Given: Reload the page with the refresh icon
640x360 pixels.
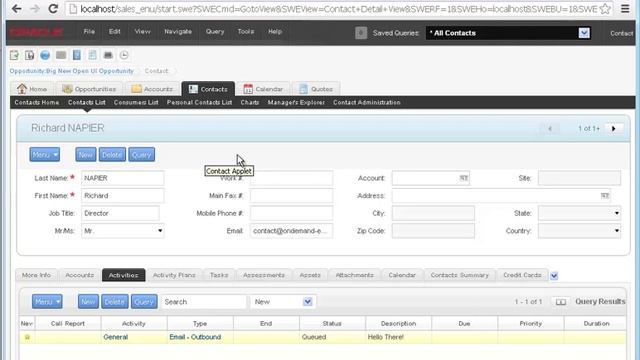Looking at the screenshot, I should (x=53, y=9).
